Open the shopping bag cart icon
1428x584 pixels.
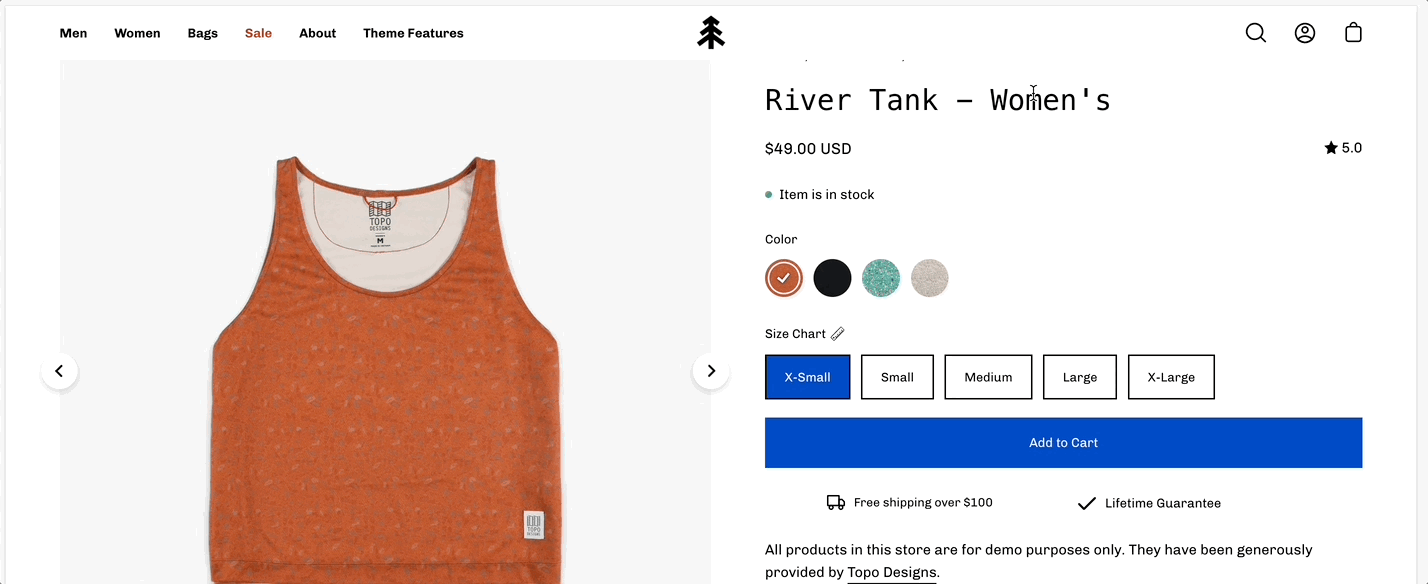[x=1353, y=33]
